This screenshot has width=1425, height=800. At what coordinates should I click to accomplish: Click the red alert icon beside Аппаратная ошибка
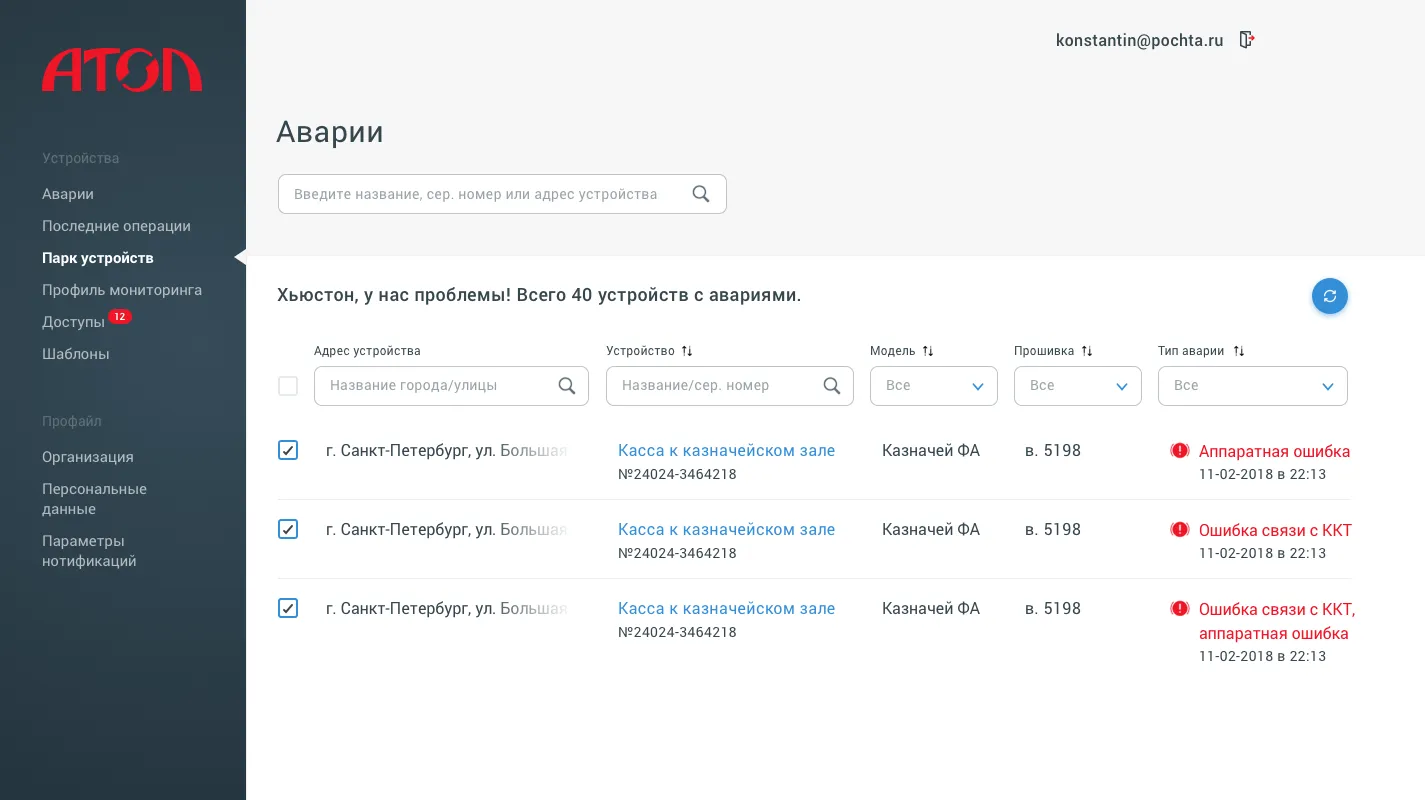coord(1180,451)
